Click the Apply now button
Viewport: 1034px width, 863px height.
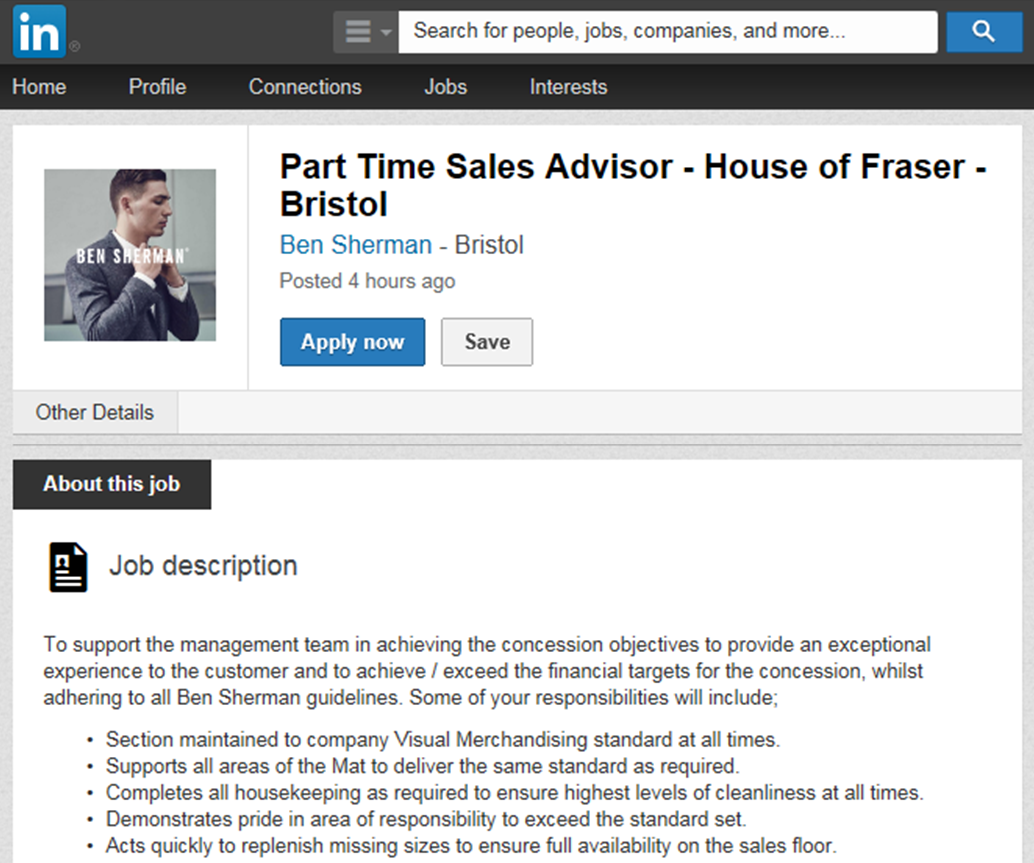point(353,342)
